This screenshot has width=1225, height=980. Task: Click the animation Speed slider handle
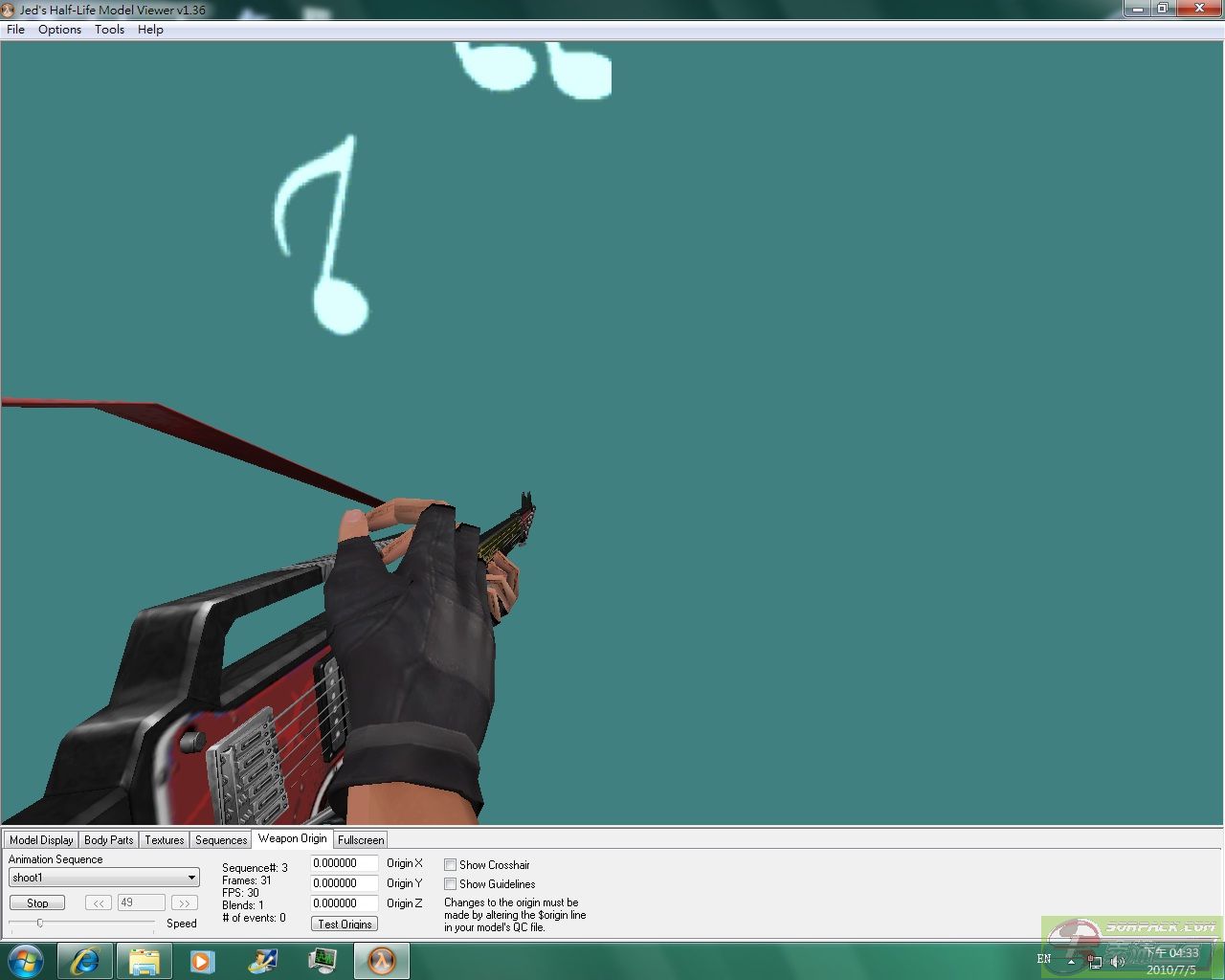point(39,923)
